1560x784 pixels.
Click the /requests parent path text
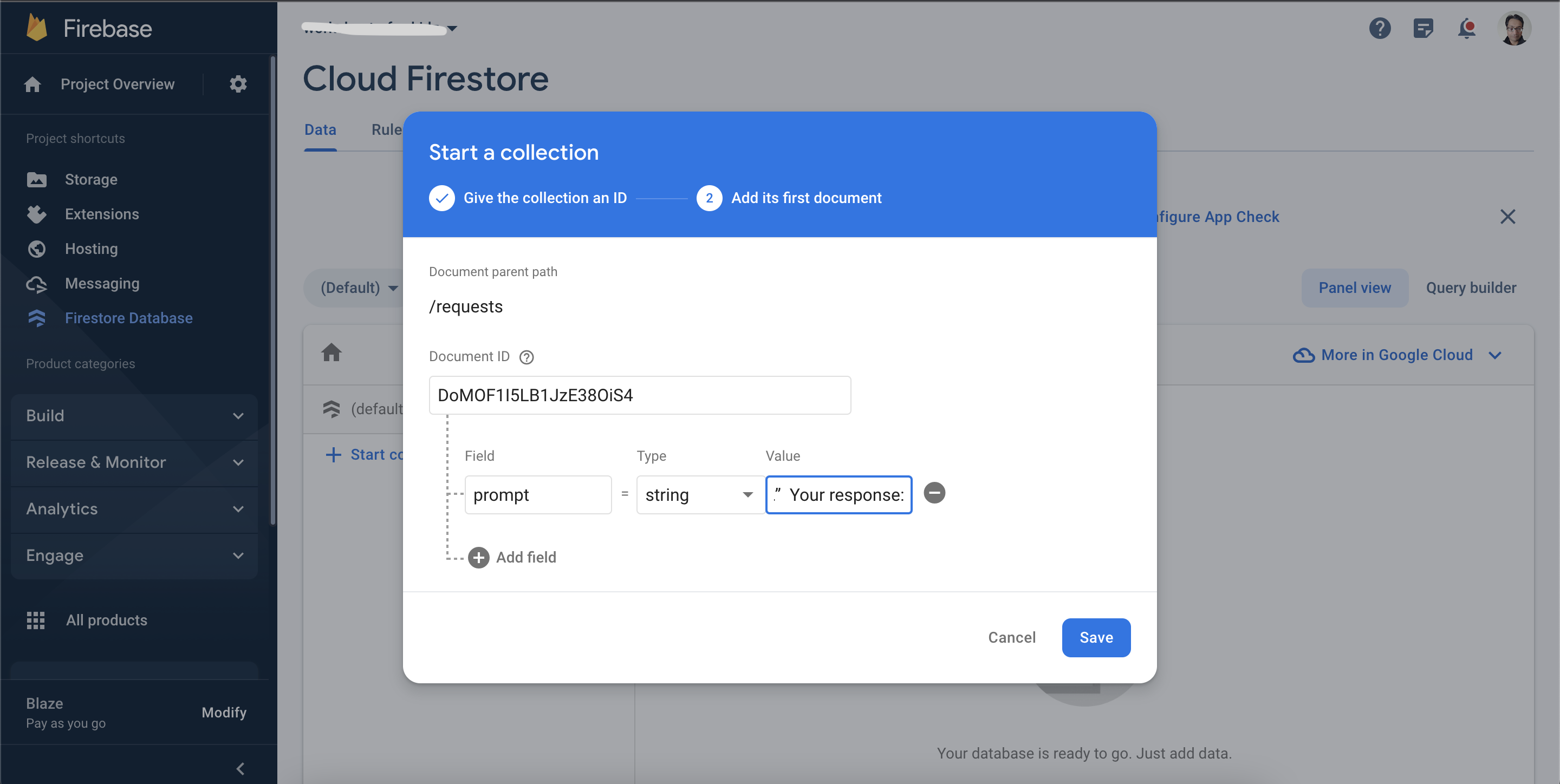point(466,307)
